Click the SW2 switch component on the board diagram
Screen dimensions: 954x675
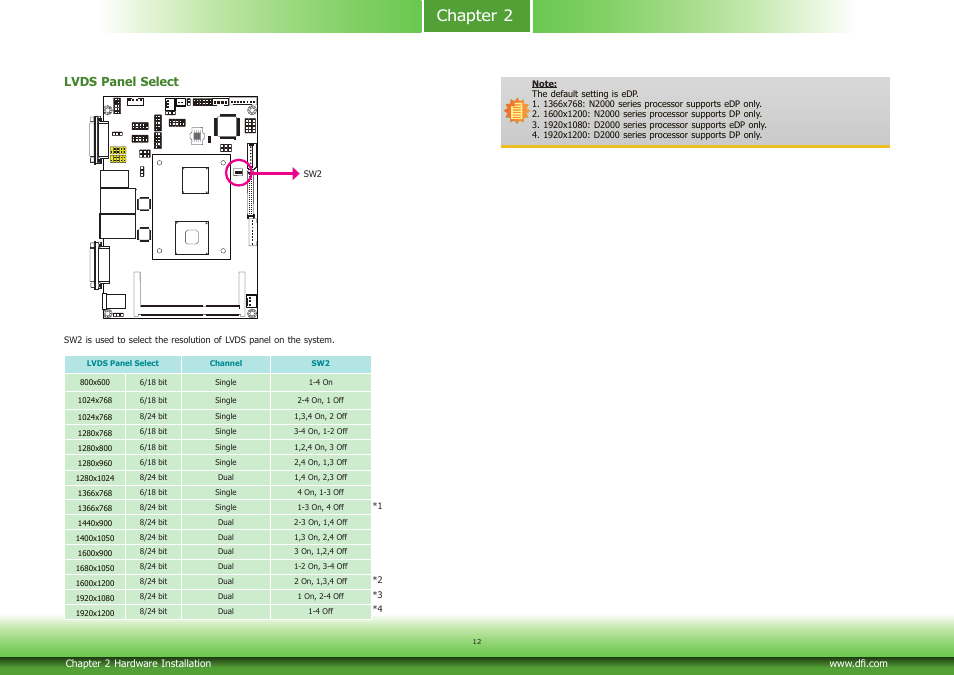[x=238, y=173]
